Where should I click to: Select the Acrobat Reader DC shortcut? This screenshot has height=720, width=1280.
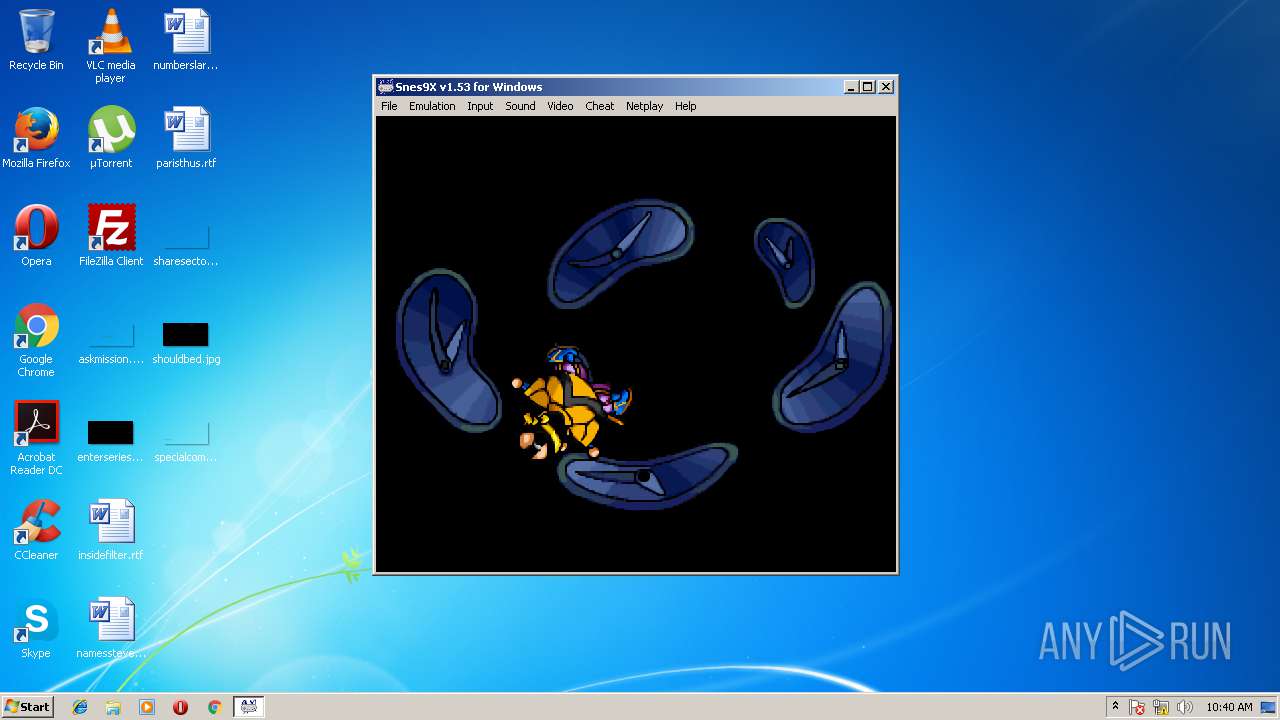click(36, 438)
